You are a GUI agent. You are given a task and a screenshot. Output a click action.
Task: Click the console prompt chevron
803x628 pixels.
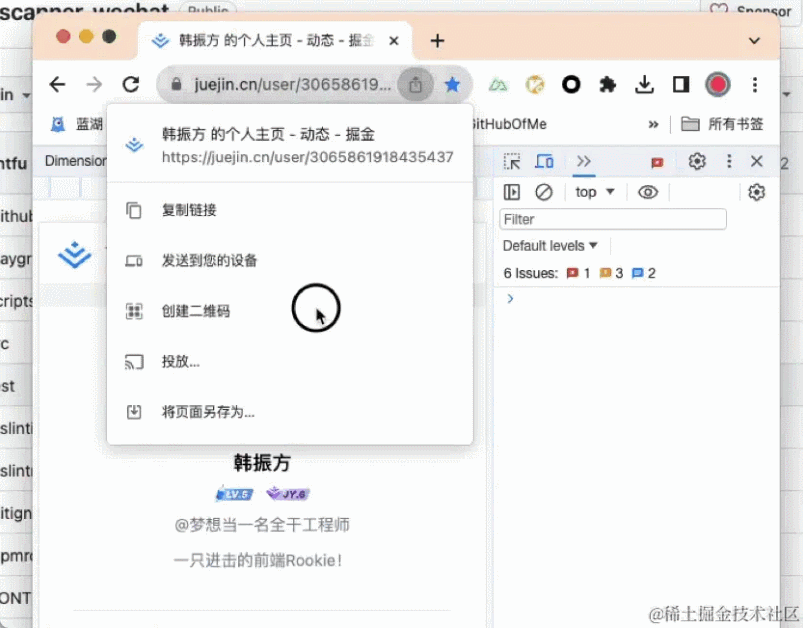[510, 299]
